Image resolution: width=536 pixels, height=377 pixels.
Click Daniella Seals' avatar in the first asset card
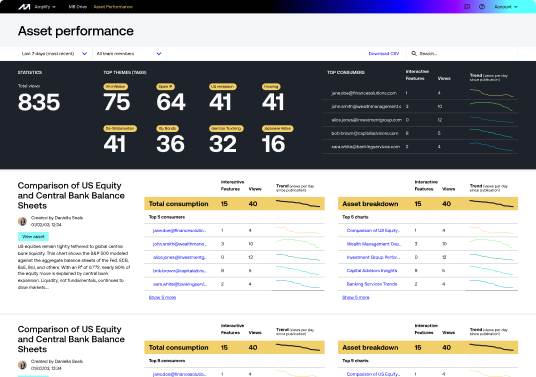pyautogui.click(x=22, y=221)
